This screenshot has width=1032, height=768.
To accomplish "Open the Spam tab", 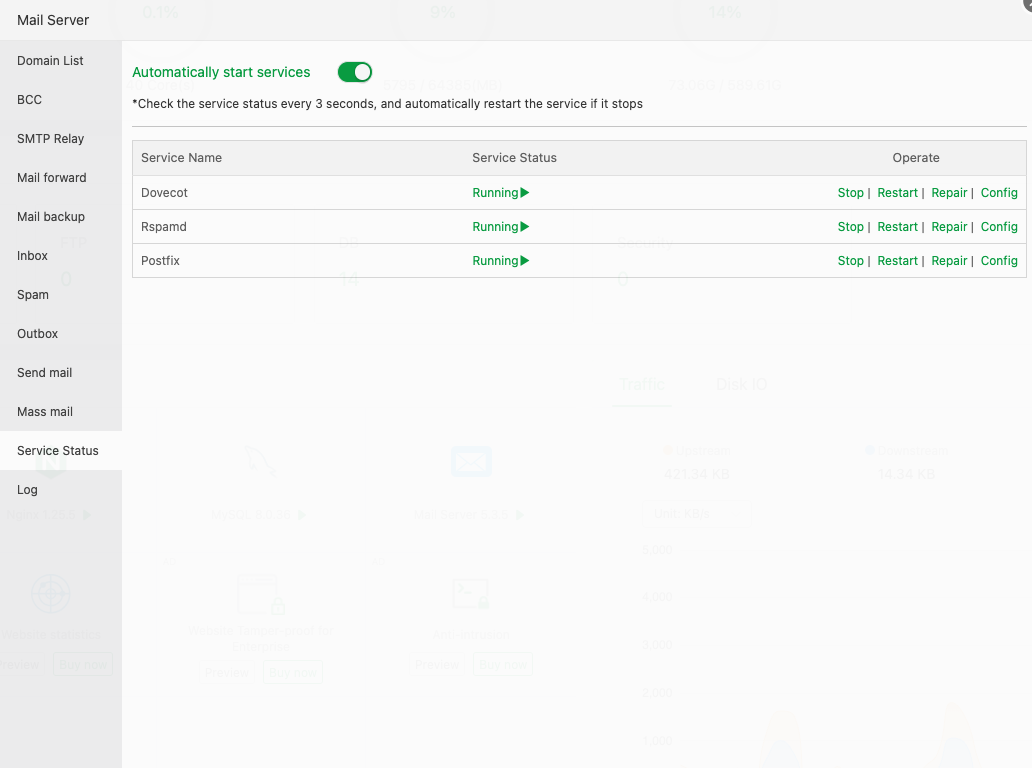I will tap(33, 295).
